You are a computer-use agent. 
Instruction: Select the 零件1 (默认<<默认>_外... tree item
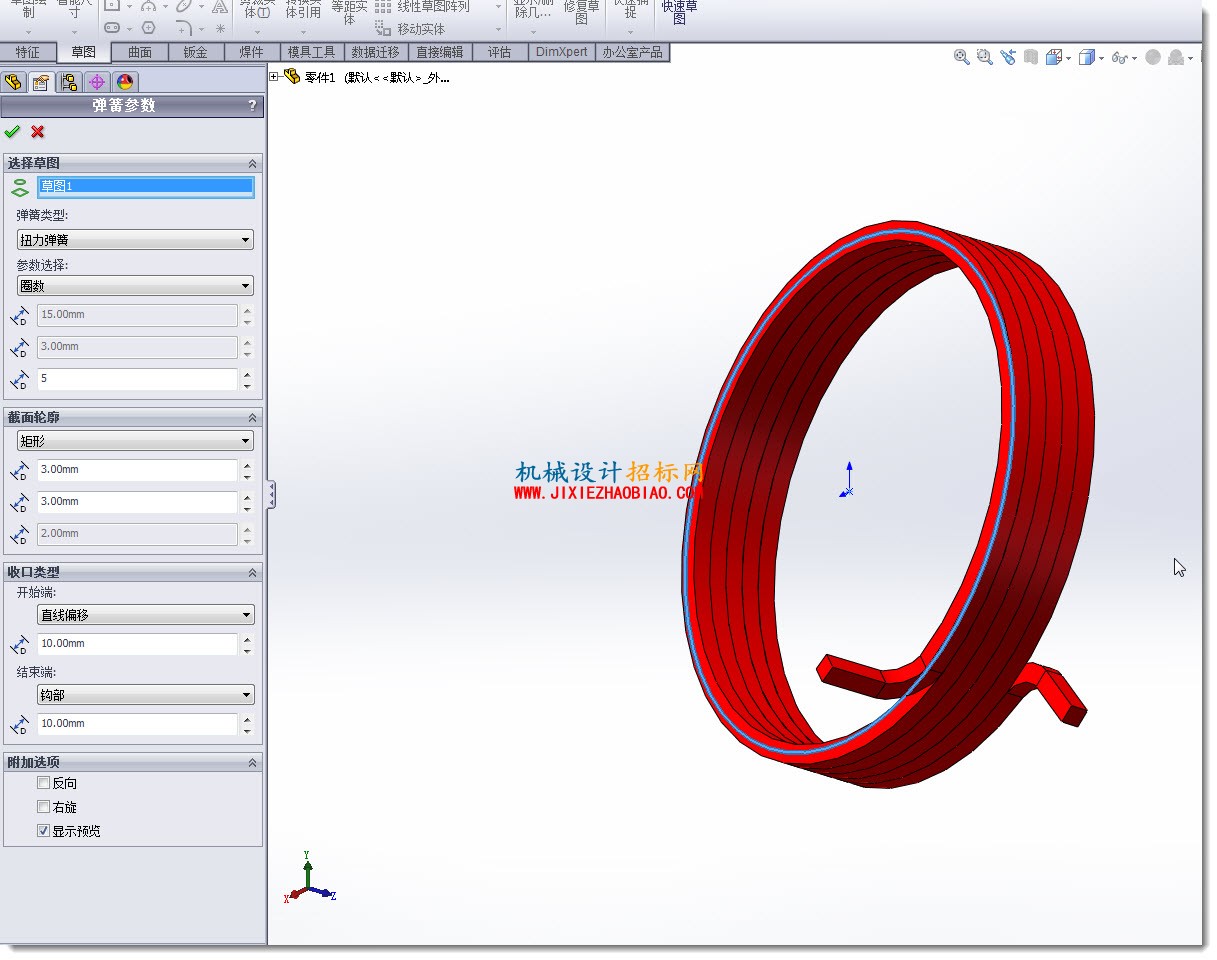[377, 78]
